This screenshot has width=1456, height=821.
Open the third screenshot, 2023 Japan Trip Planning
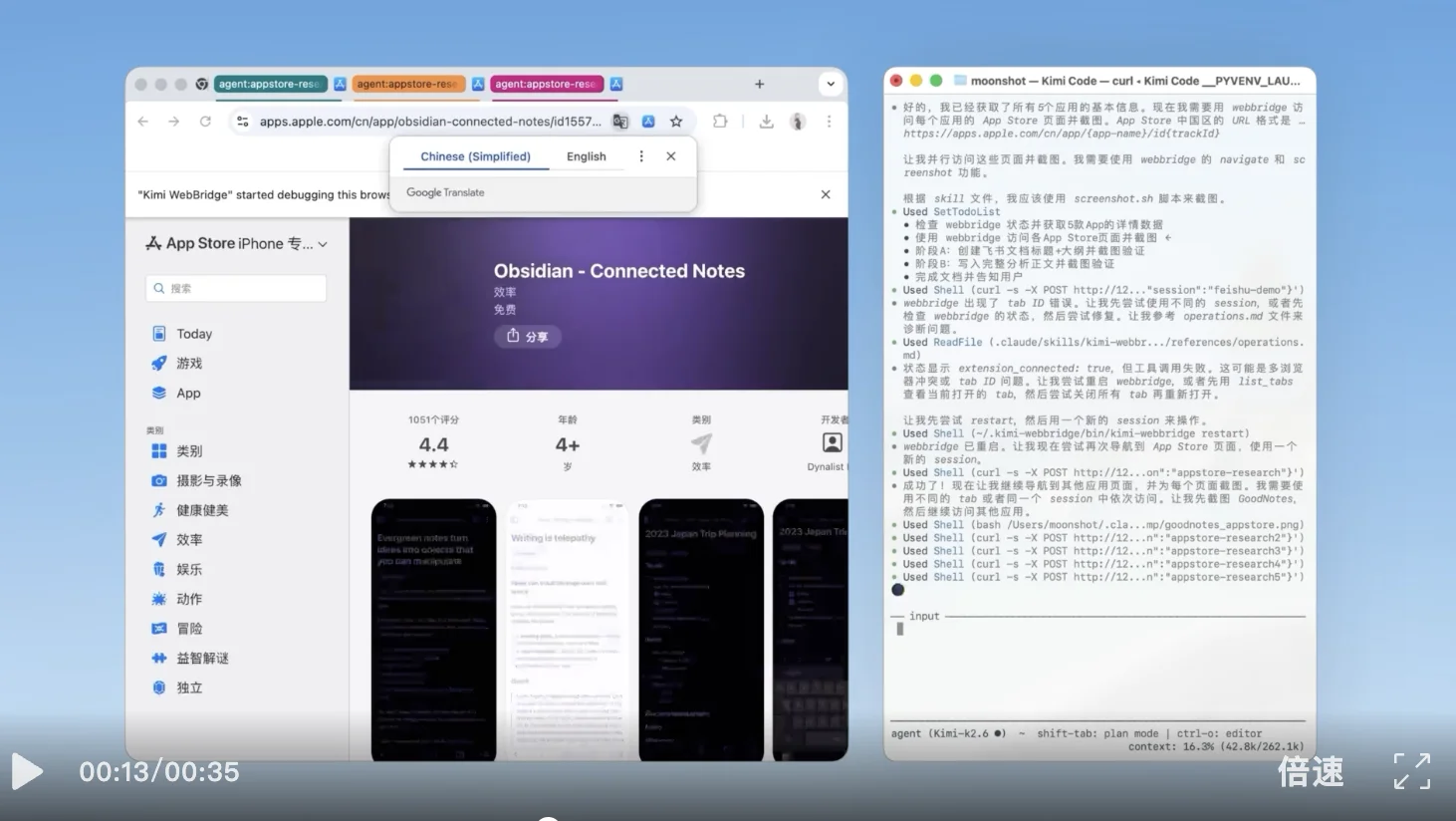(701, 630)
